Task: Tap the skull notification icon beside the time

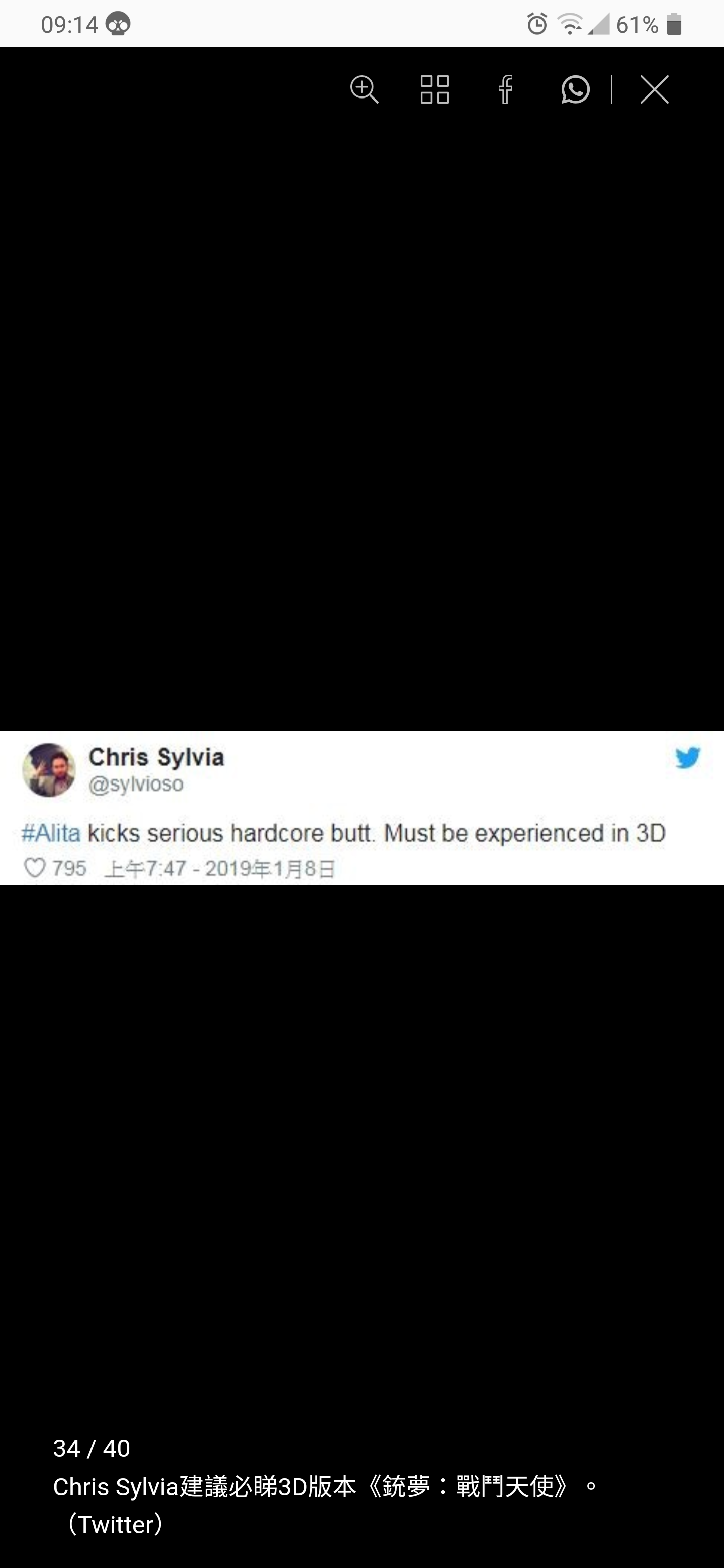Action: (118, 24)
